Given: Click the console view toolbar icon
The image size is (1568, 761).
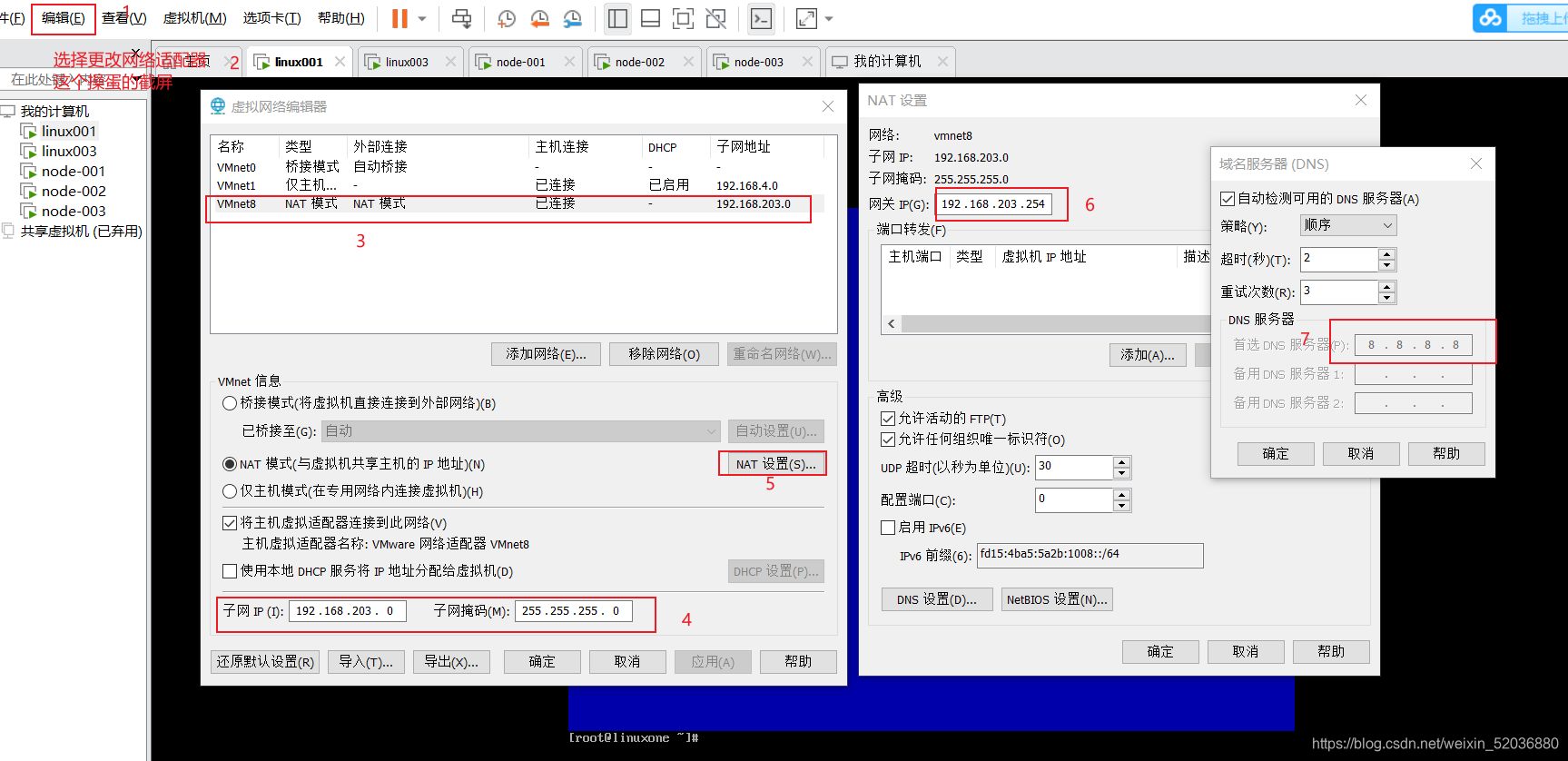Looking at the screenshot, I should coord(761,18).
